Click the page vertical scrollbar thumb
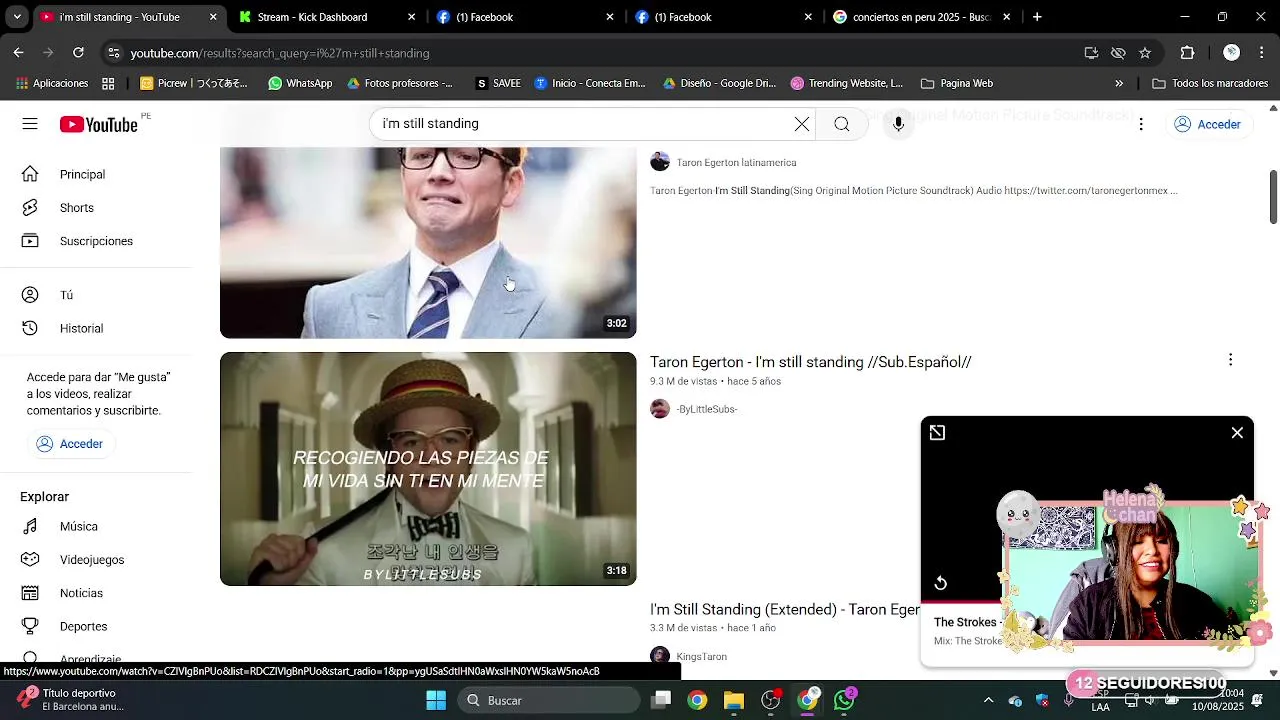Viewport: 1280px width, 720px height. click(x=1273, y=197)
